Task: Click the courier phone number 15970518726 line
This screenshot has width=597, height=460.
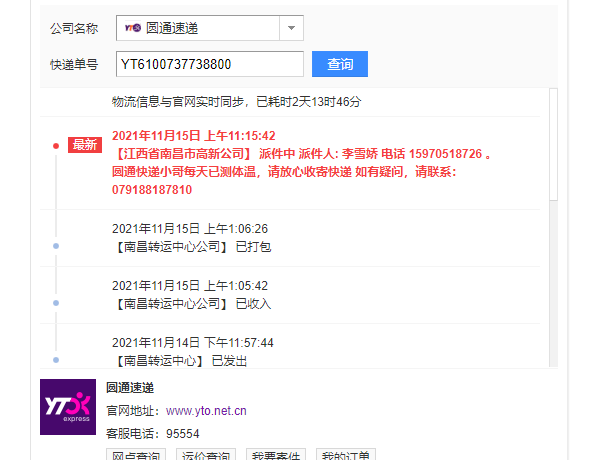Action: (302, 154)
